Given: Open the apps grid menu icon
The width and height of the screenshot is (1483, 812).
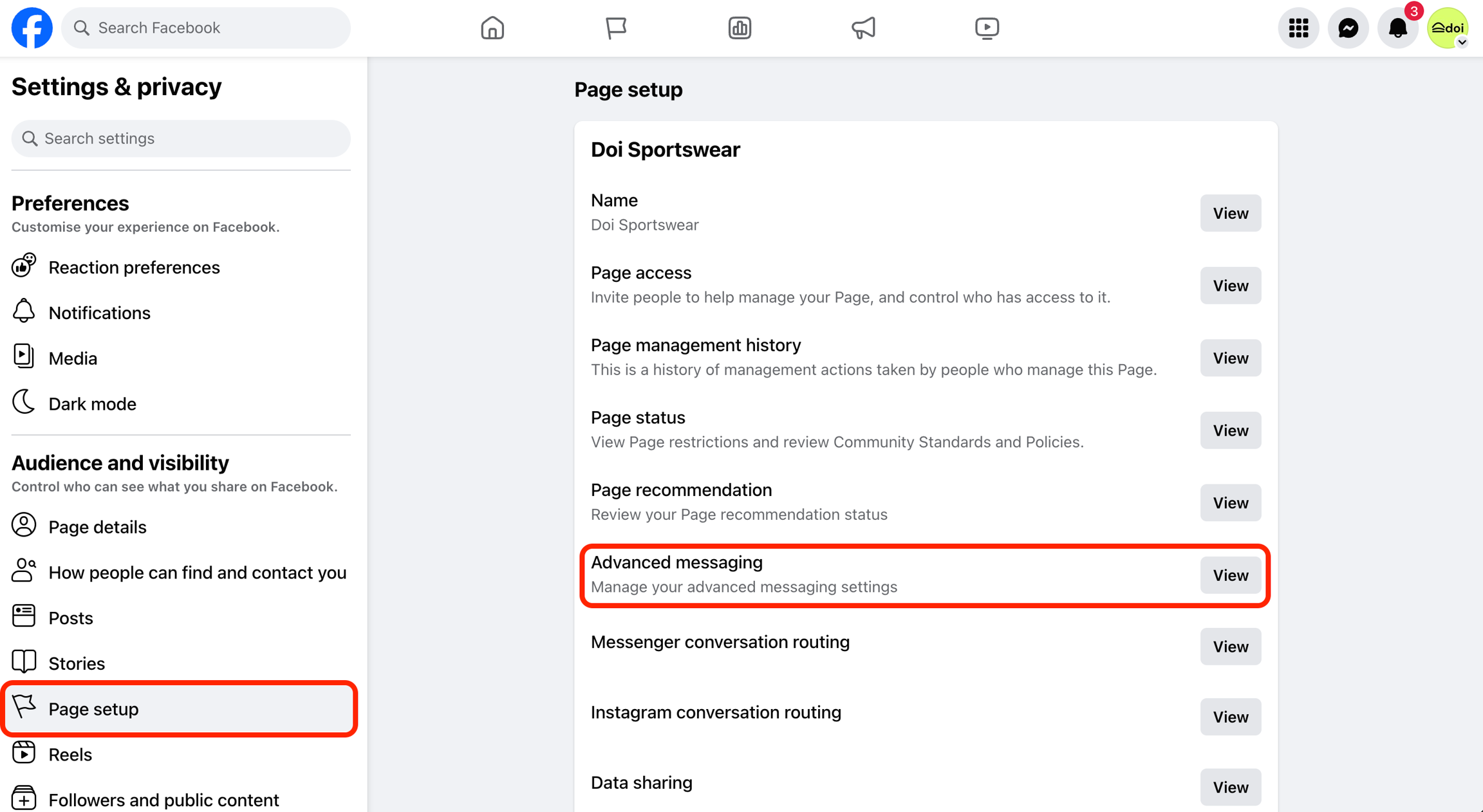Looking at the screenshot, I should (x=1298, y=28).
